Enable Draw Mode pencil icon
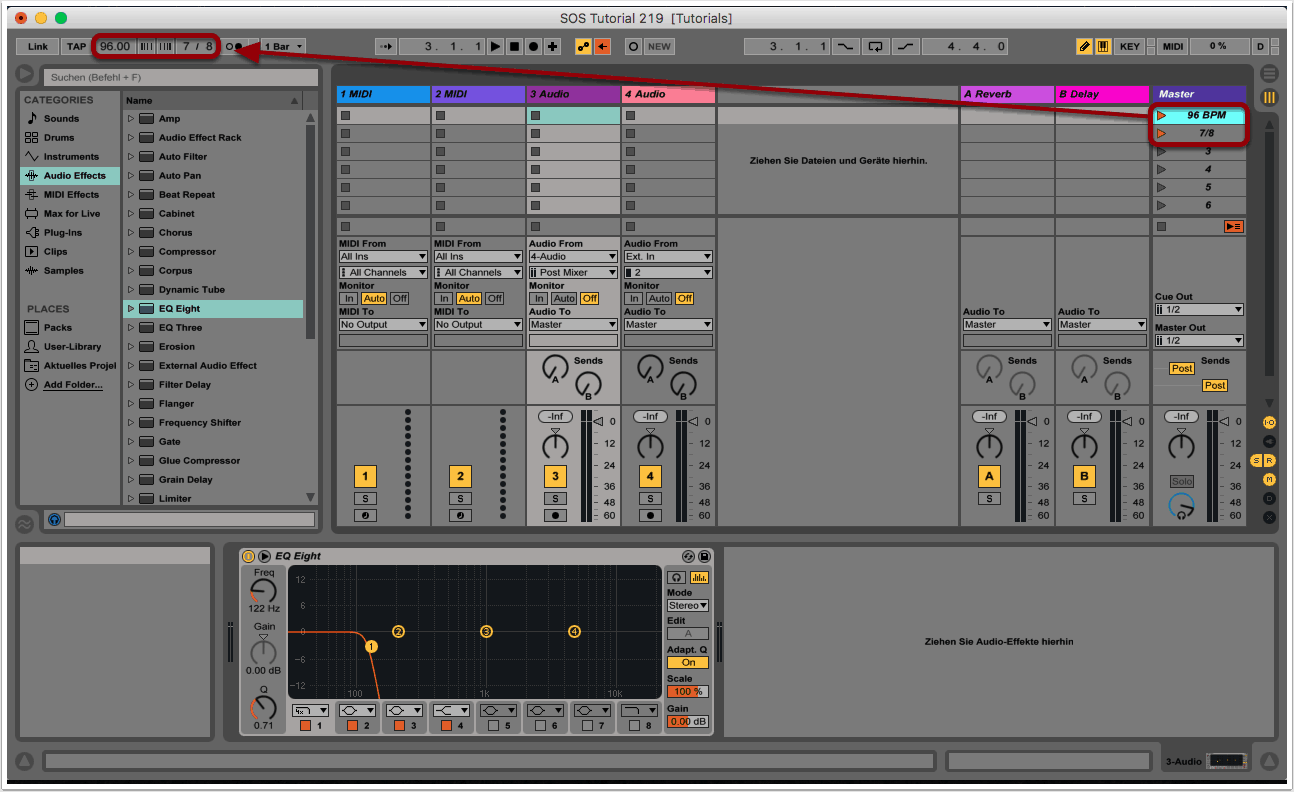This screenshot has width=1294, height=792. (1084, 47)
